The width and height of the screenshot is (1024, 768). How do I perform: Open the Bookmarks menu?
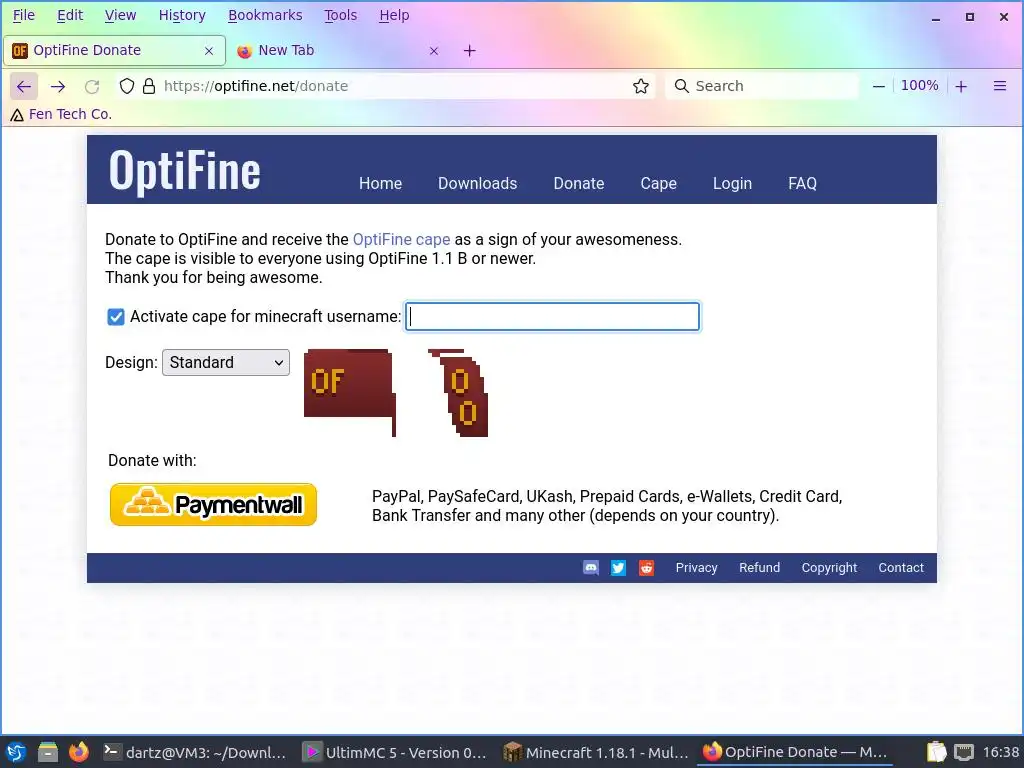(265, 15)
